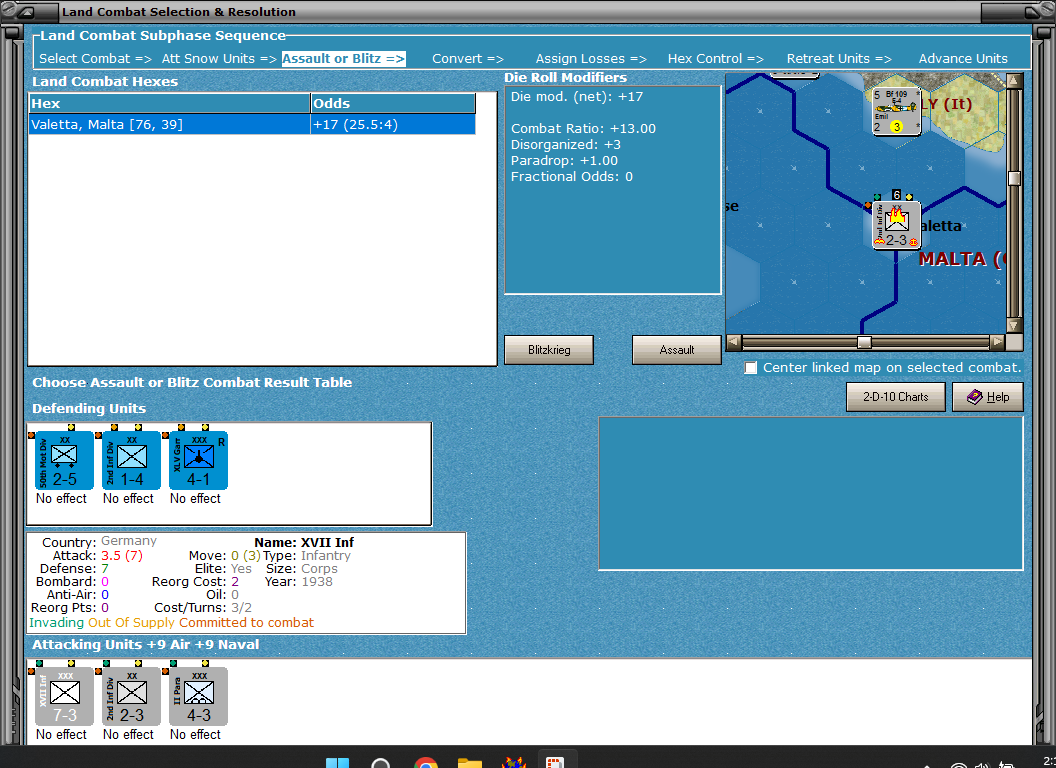Click the Cost/Turns: 3/2 value

(x=241, y=608)
